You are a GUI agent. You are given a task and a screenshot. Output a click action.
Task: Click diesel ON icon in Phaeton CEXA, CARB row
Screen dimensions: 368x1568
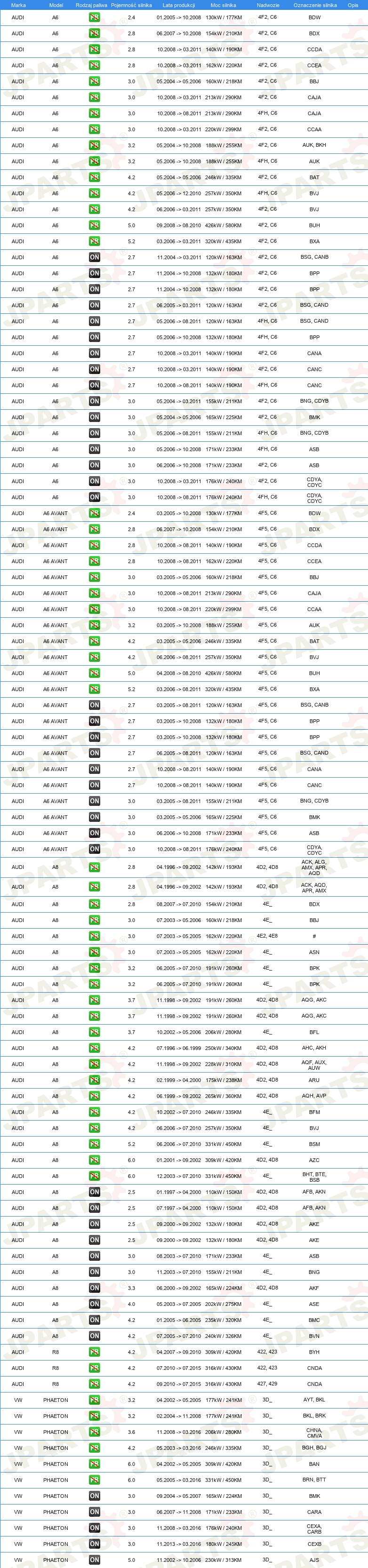tap(95, 1528)
